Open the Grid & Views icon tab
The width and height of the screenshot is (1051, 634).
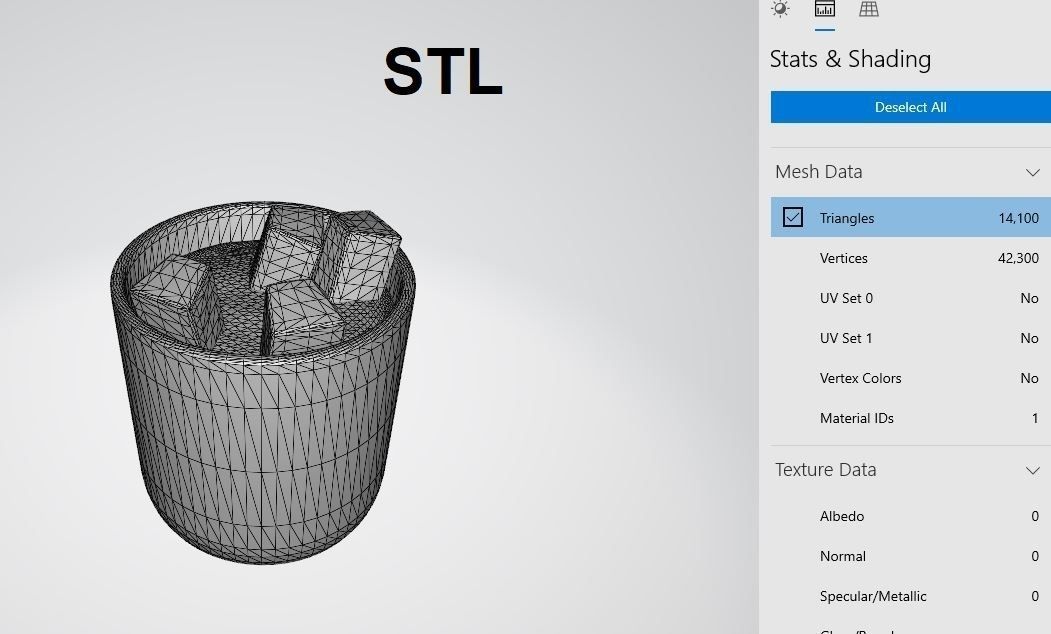click(869, 9)
